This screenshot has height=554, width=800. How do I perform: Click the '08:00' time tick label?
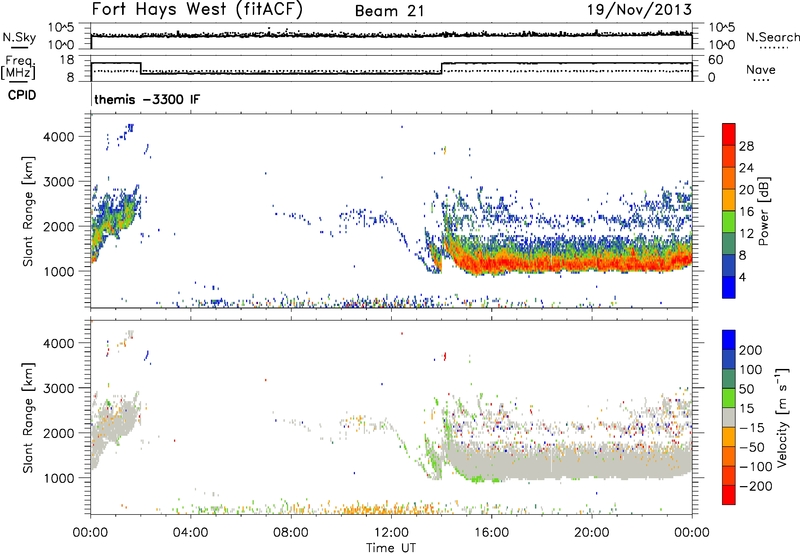coord(291,533)
